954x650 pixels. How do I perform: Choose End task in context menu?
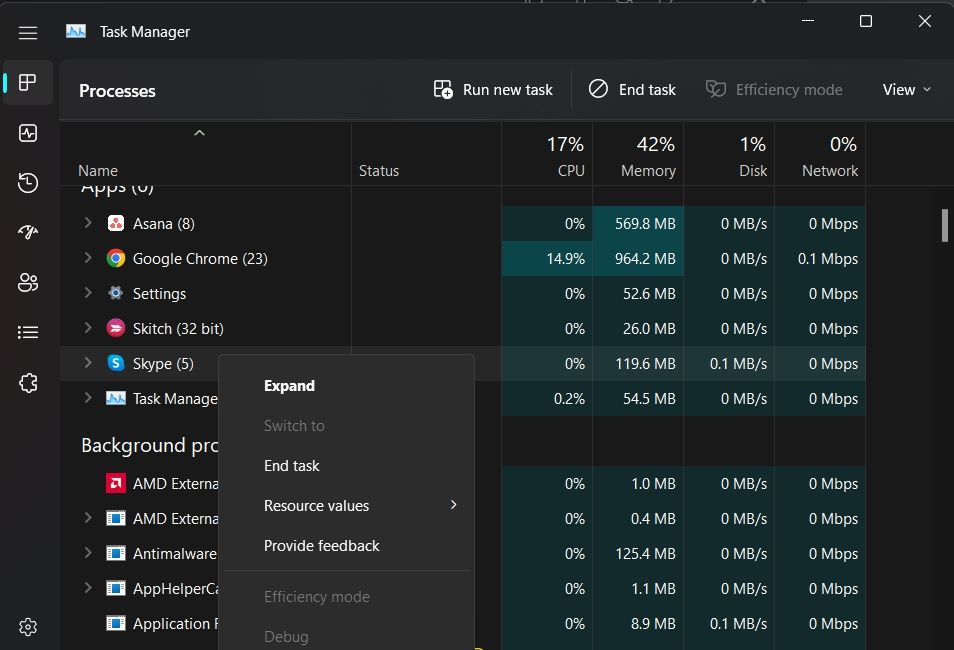[292, 466]
